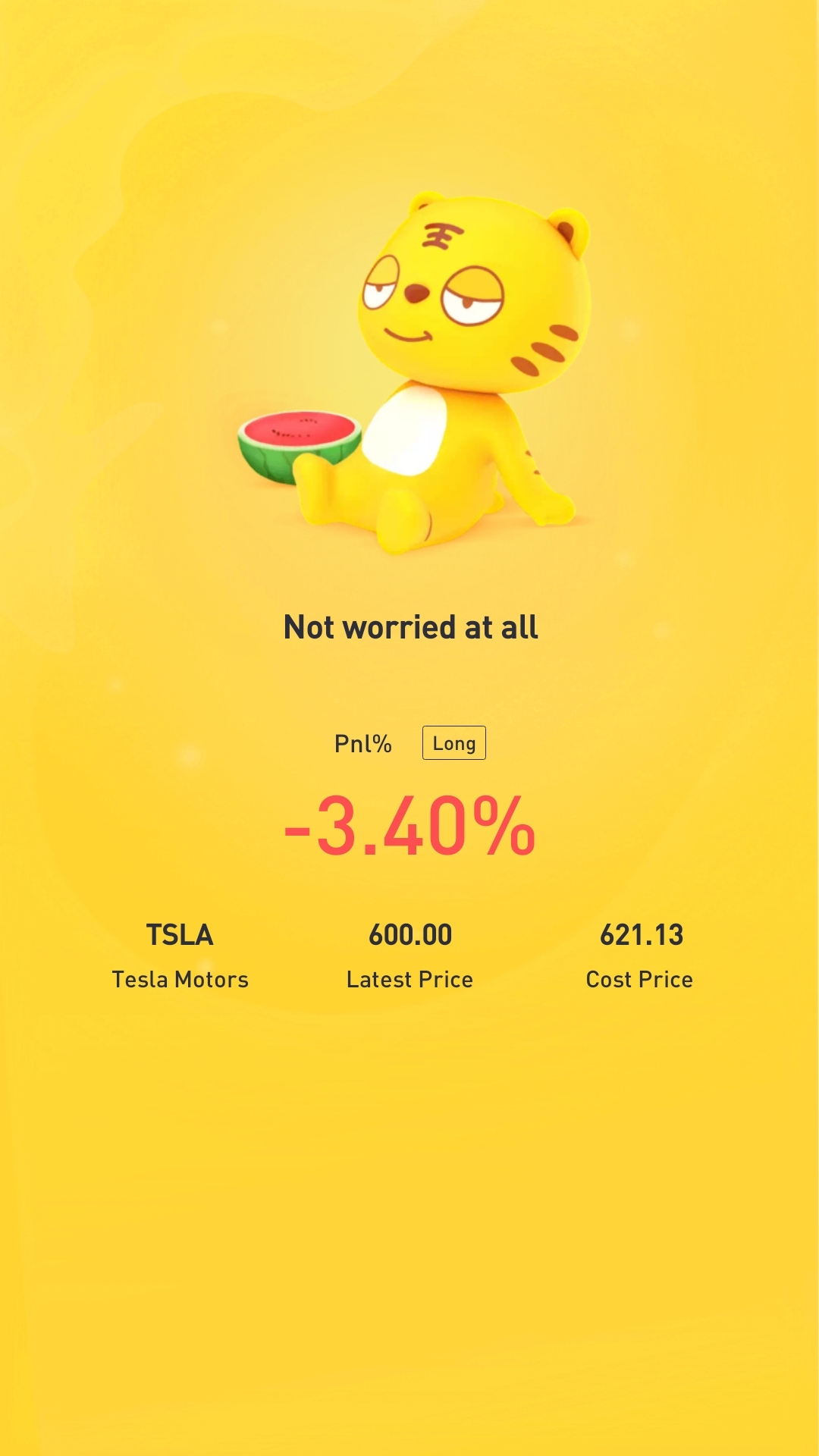Tap the tiger's right ear

pyautogui.click(x=569, y=230)
